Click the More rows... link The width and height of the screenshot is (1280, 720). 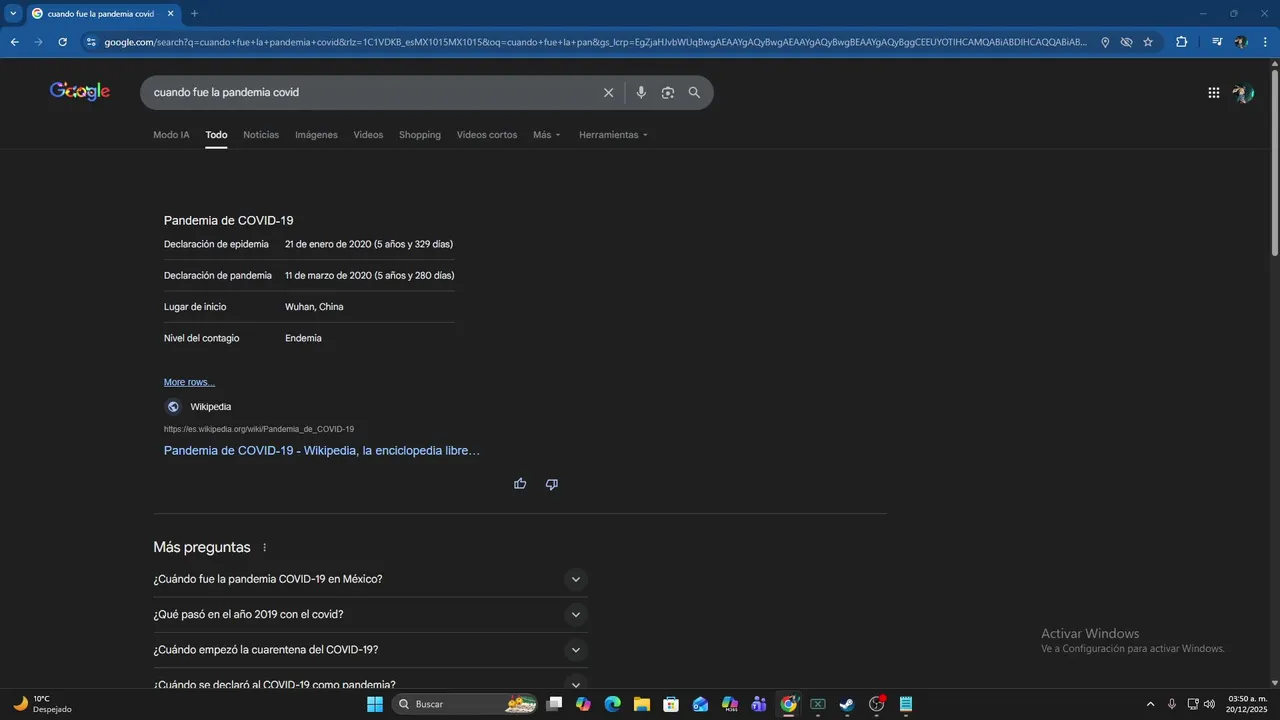click(189, 382)
